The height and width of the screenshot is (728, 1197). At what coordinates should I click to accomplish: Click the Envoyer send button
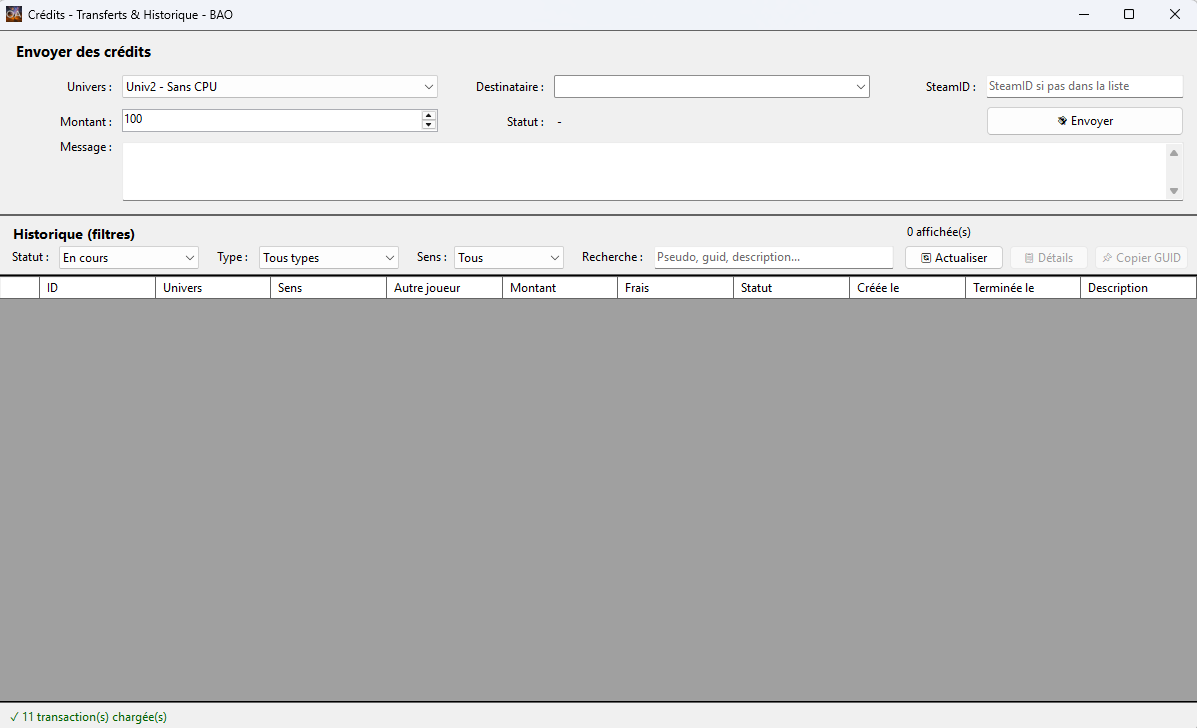coord(1084,121)
